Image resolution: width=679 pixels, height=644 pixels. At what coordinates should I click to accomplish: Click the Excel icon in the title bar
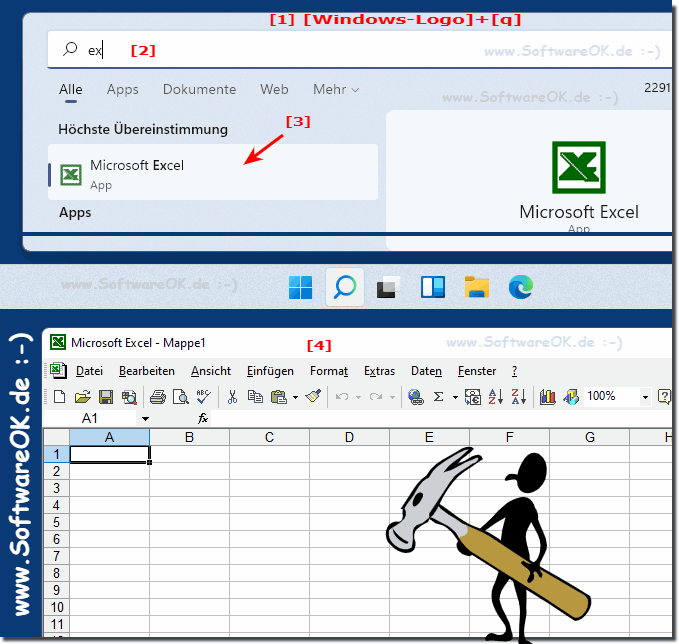click(x=58, y=342)
